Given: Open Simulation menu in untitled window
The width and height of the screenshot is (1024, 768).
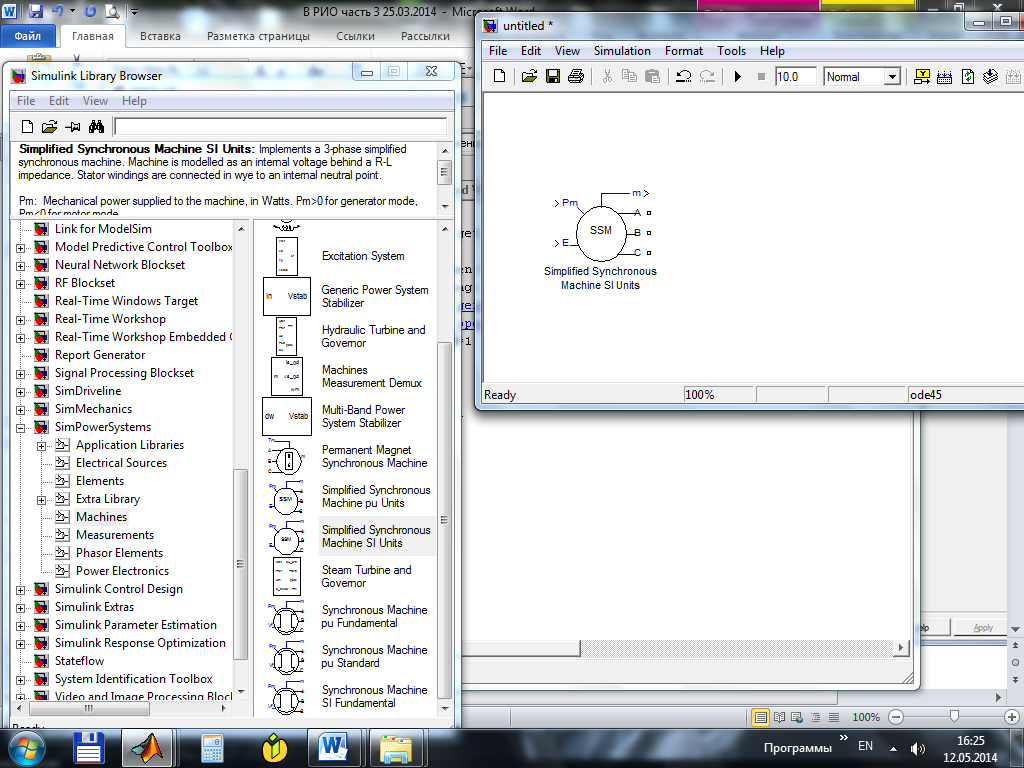Looking at the screenshot, I should tap(622, 51).
